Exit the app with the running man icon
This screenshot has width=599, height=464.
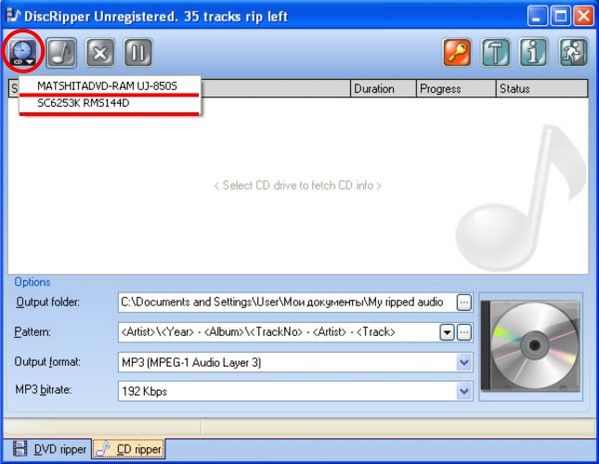point(573,52)
